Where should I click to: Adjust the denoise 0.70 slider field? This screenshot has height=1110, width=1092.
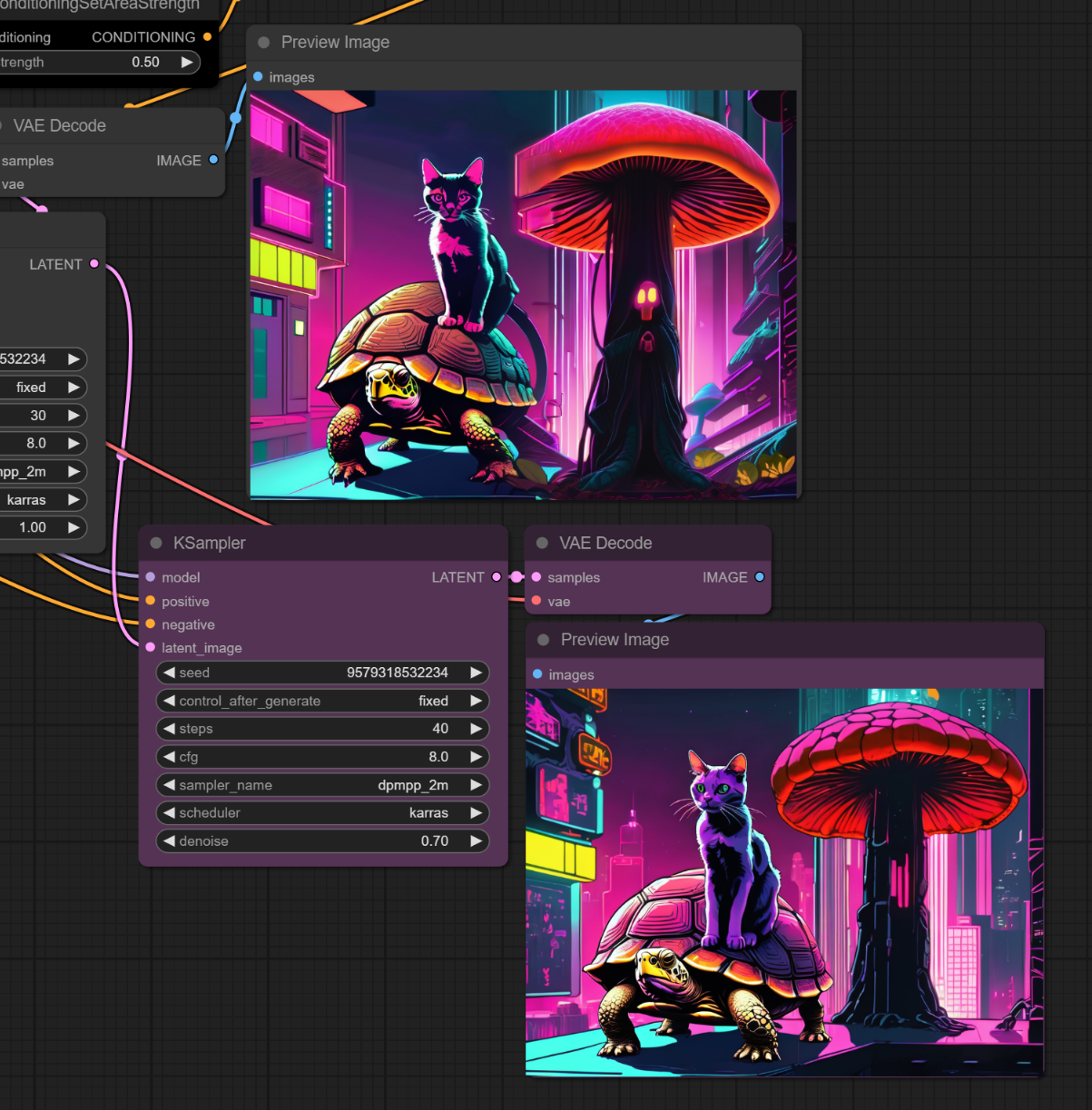click(x=322, y=841)
